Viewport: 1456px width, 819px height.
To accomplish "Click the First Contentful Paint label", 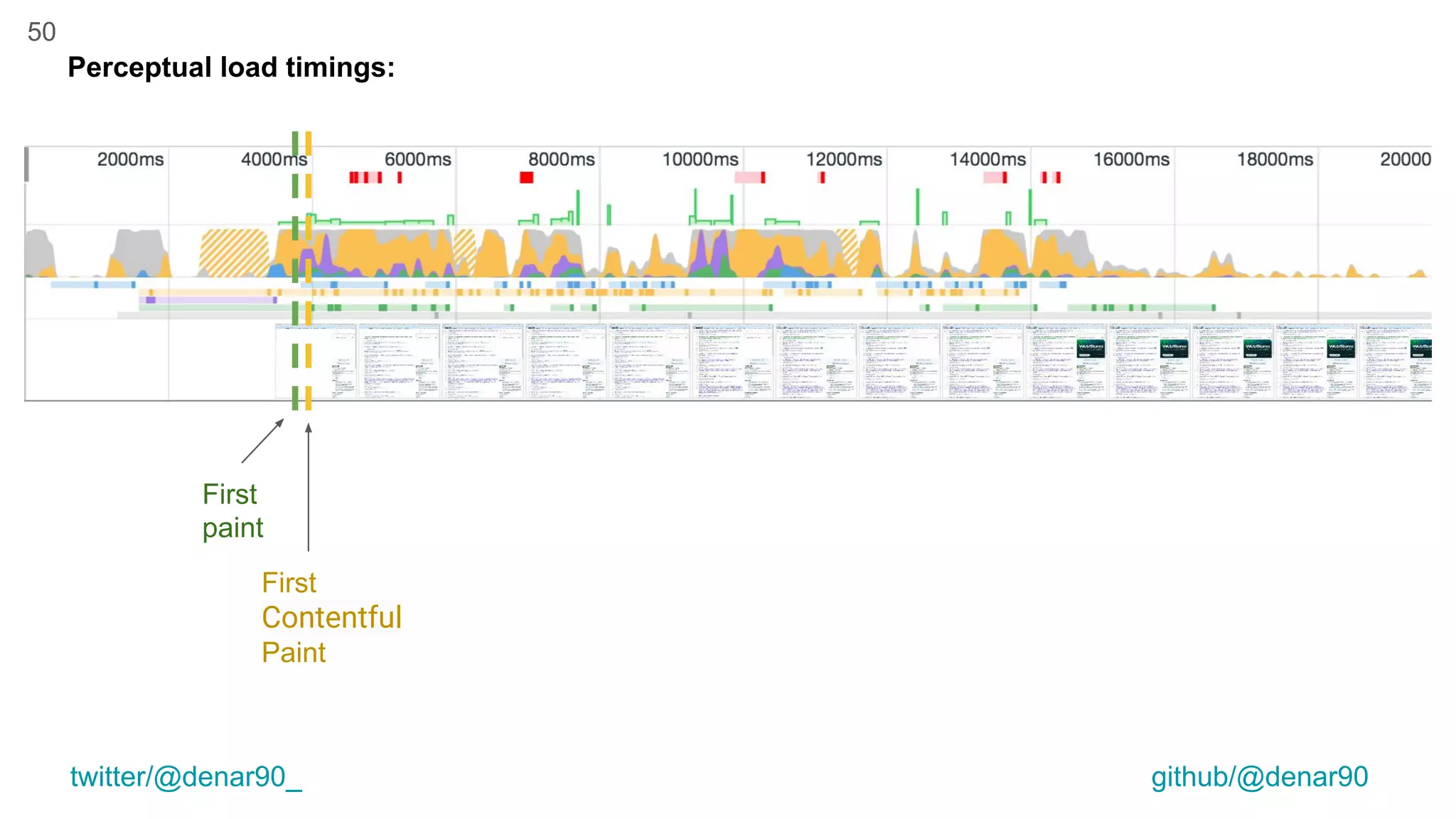I will 331,617.
